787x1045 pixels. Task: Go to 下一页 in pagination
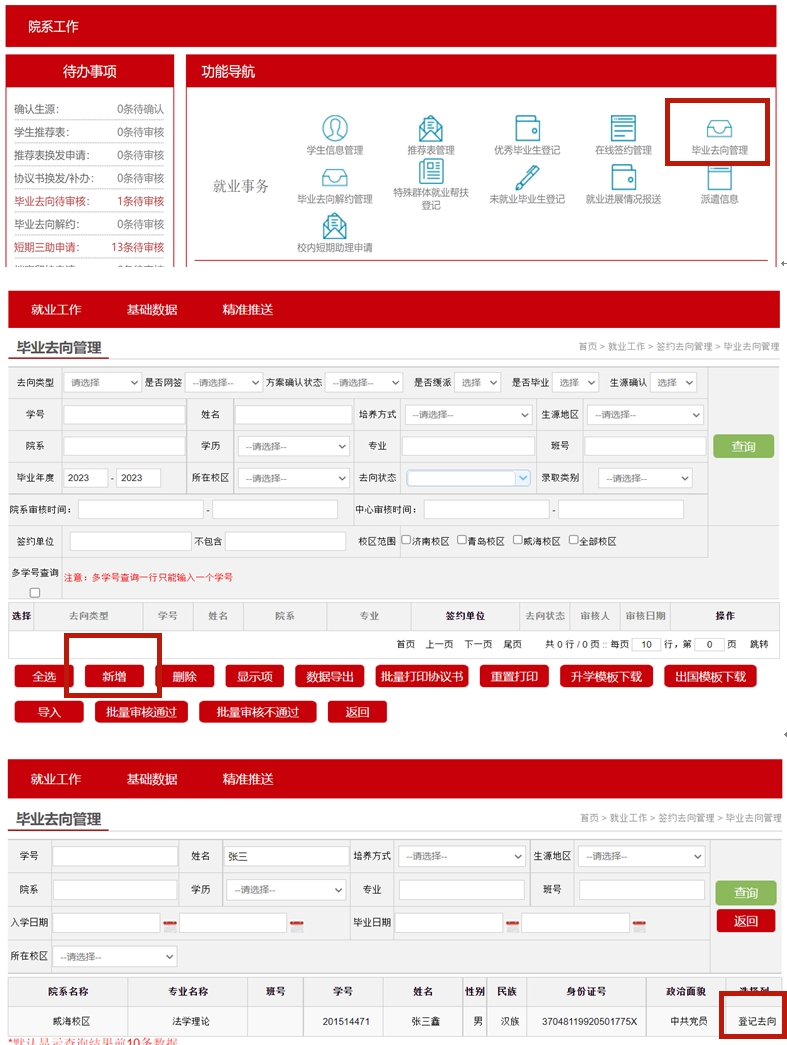pyautogui.click(x=478, y=644)
